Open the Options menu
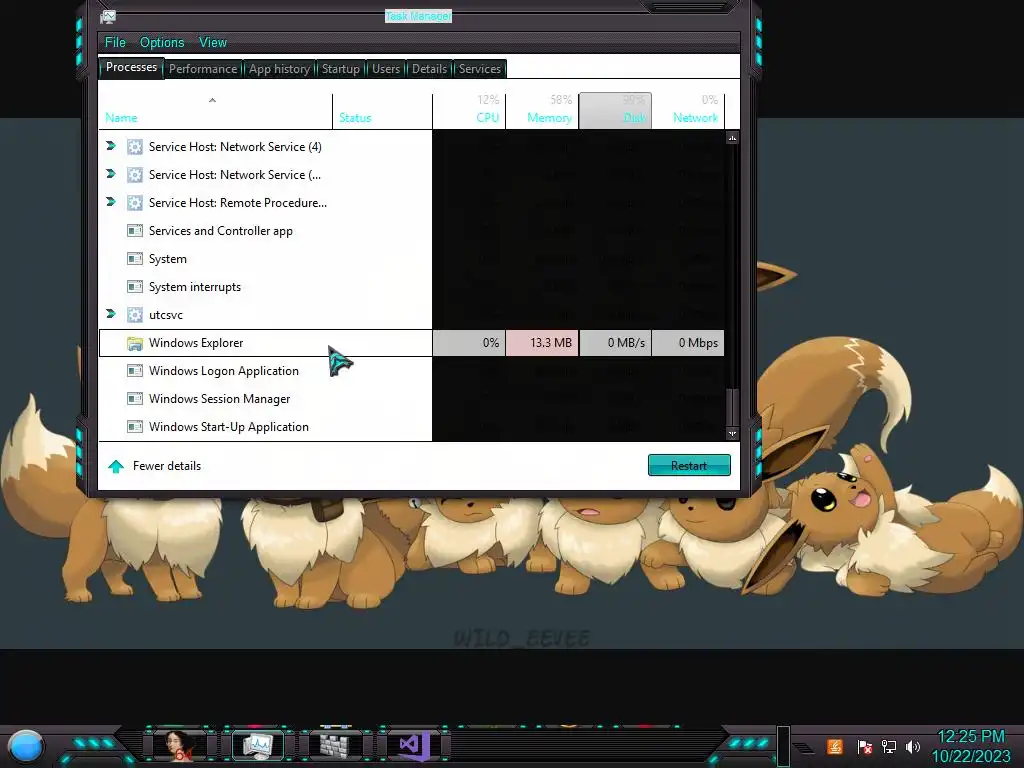This screenshot has width=1024, height=768. pos(162,42)
